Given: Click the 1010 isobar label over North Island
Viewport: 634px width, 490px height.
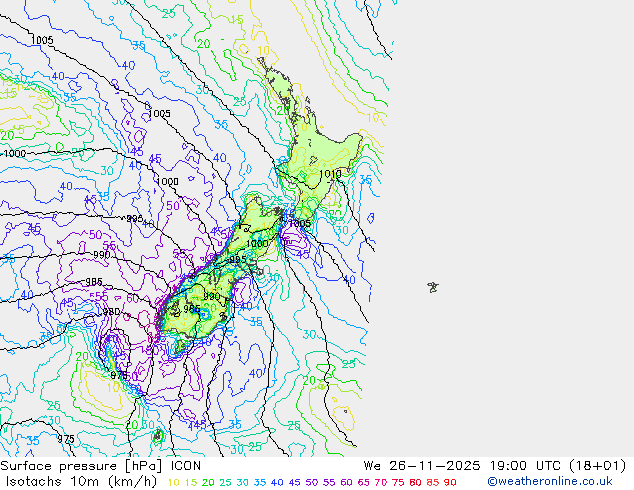Looking at the screenshot, I should [x=330, y=174].
